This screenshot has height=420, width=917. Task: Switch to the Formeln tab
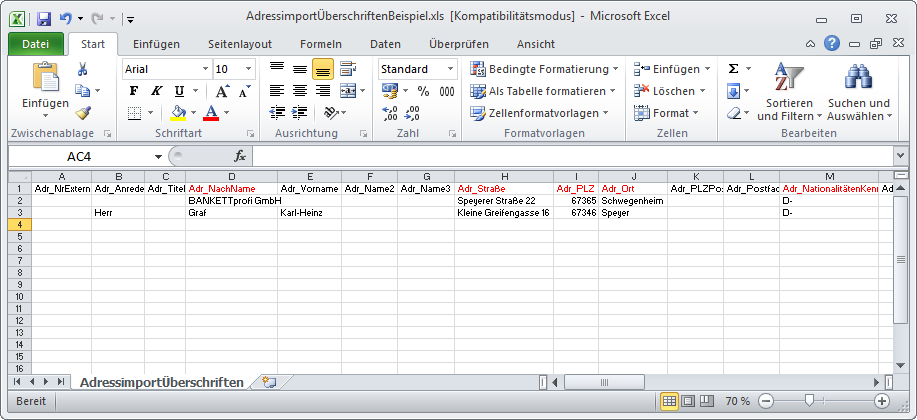click(x=320, y=44)
